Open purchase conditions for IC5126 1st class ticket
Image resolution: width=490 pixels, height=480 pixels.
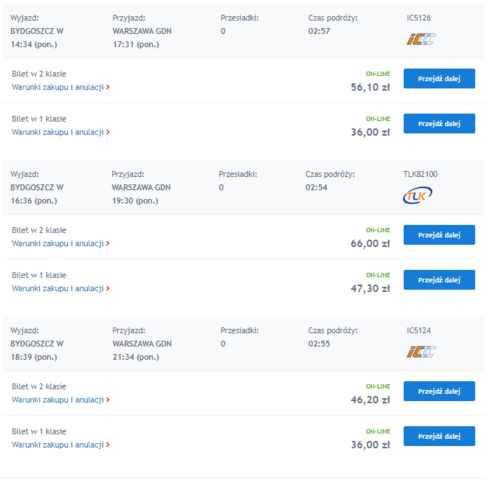tap(58, 132)
